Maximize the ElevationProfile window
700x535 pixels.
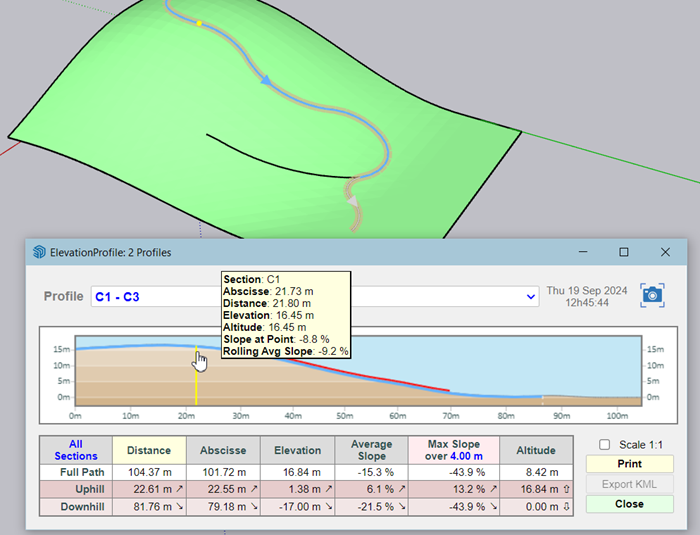623,252
